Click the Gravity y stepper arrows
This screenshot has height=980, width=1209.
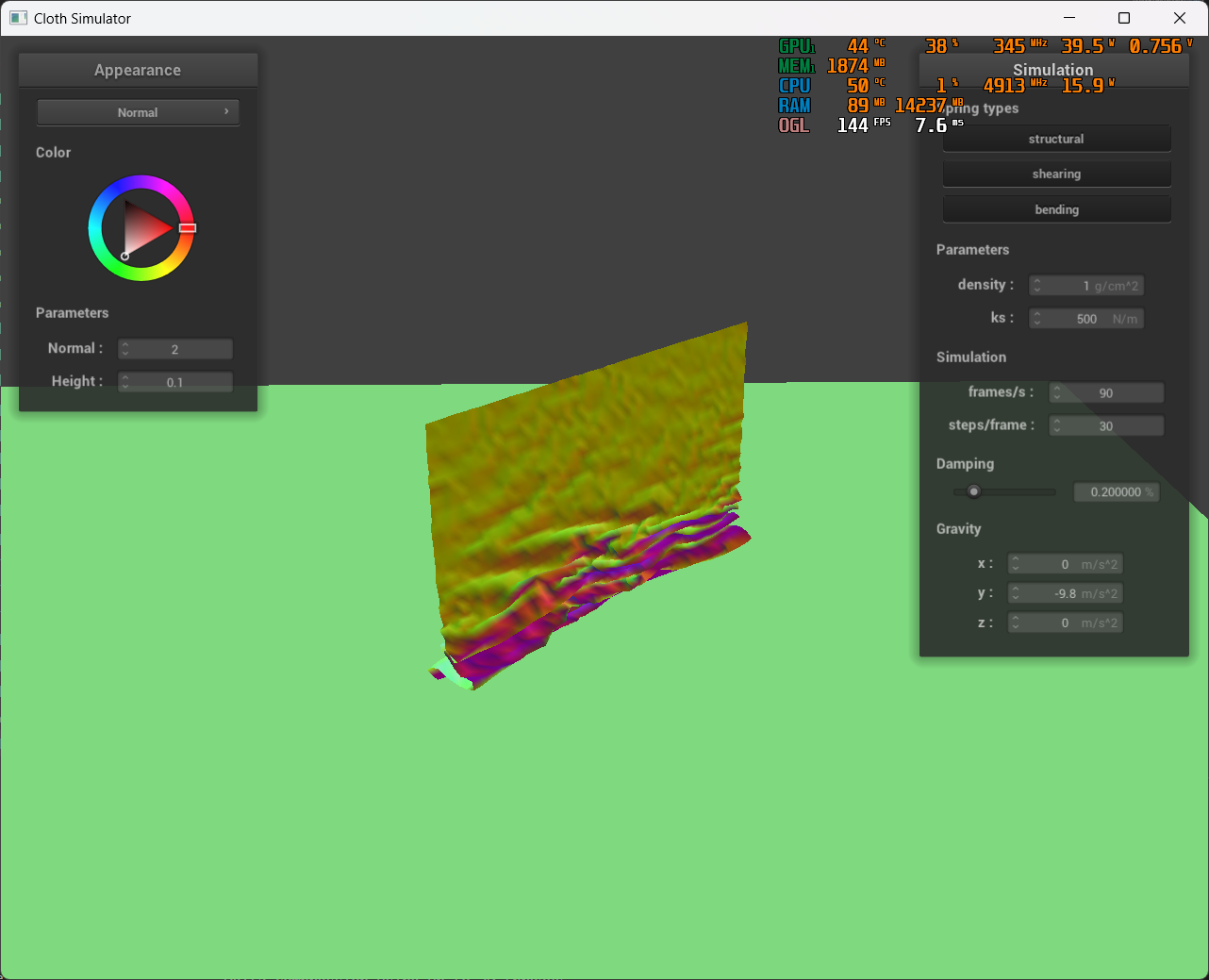pyautogui.click(x=1016, y=593)
